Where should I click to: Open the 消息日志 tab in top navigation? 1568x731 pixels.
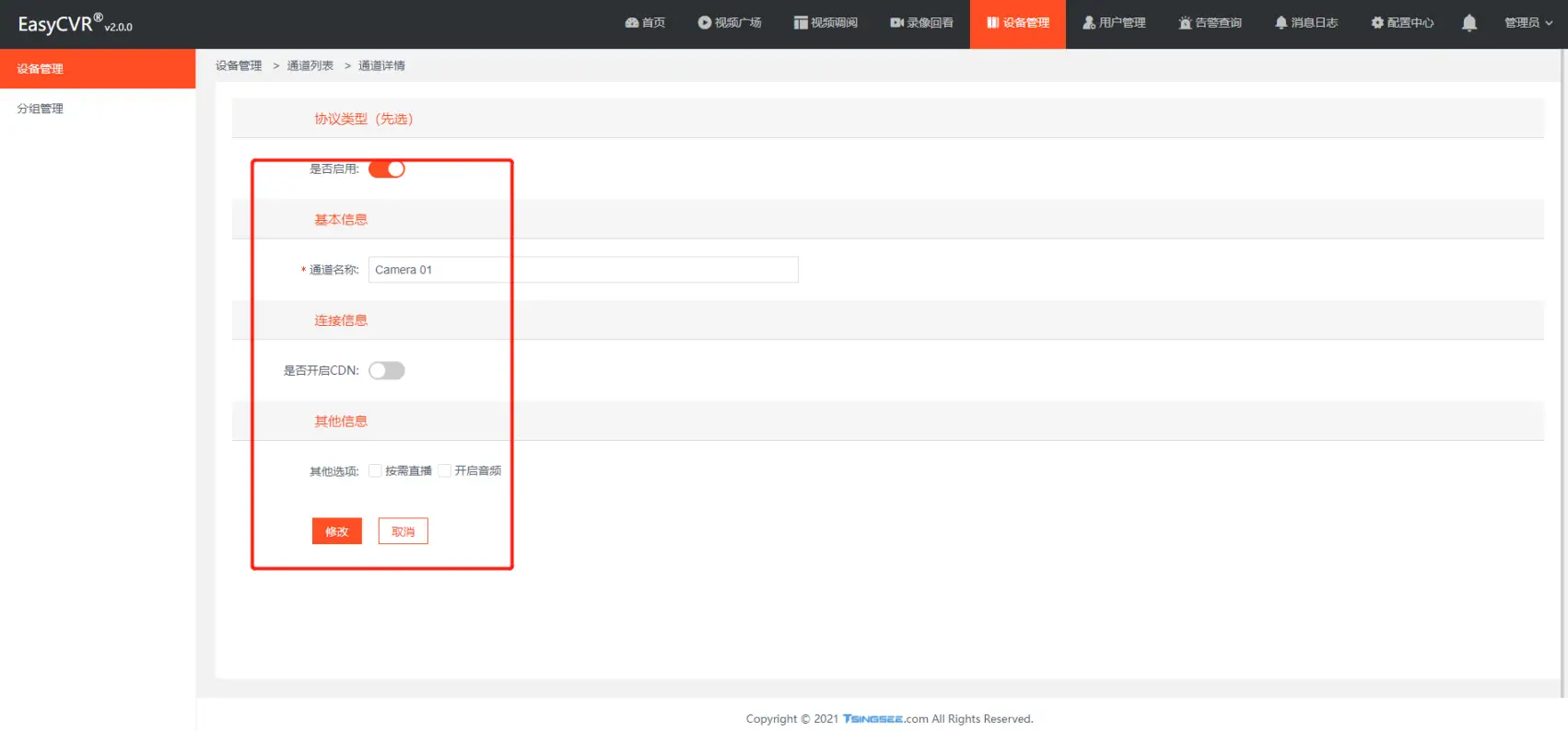click(1306, 23)
